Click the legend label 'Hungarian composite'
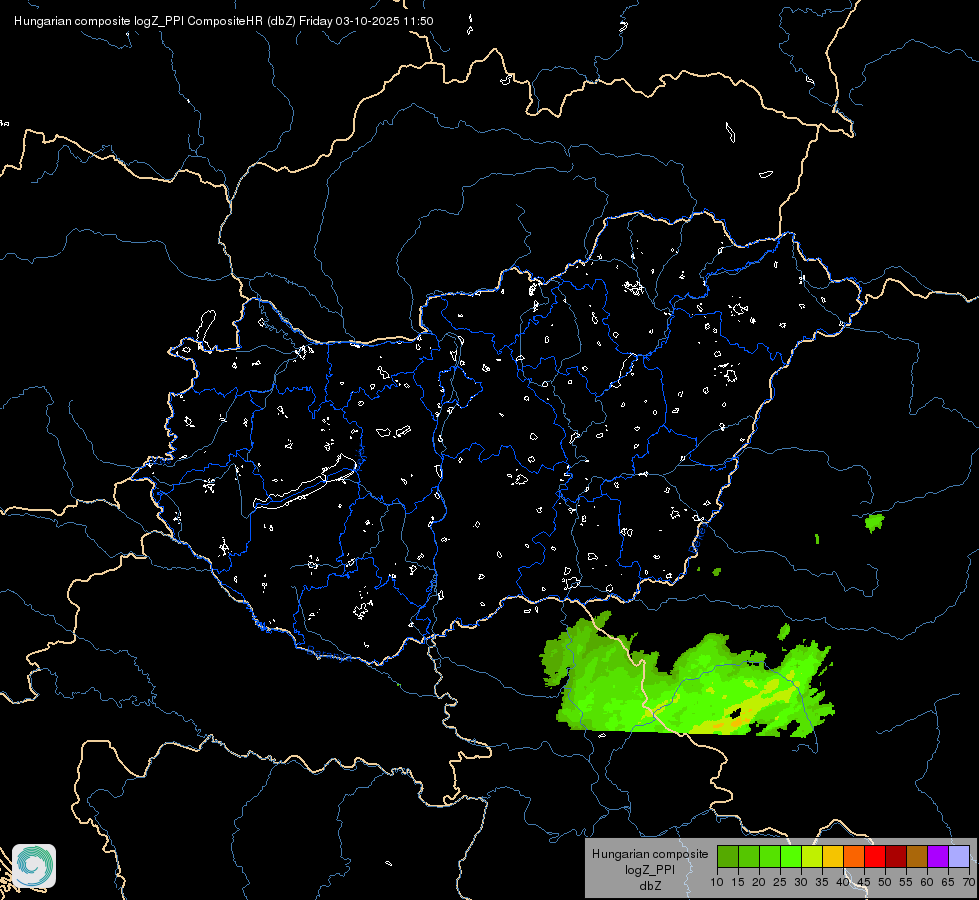The height and width of the screenshot is (900, 979). tap(650, 854)
